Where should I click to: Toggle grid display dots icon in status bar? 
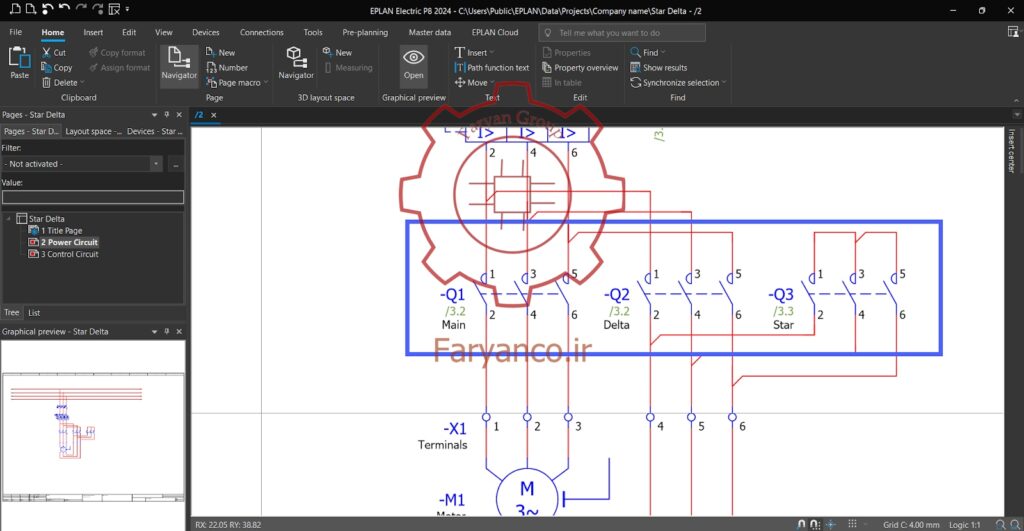click(x=852, y=524)
